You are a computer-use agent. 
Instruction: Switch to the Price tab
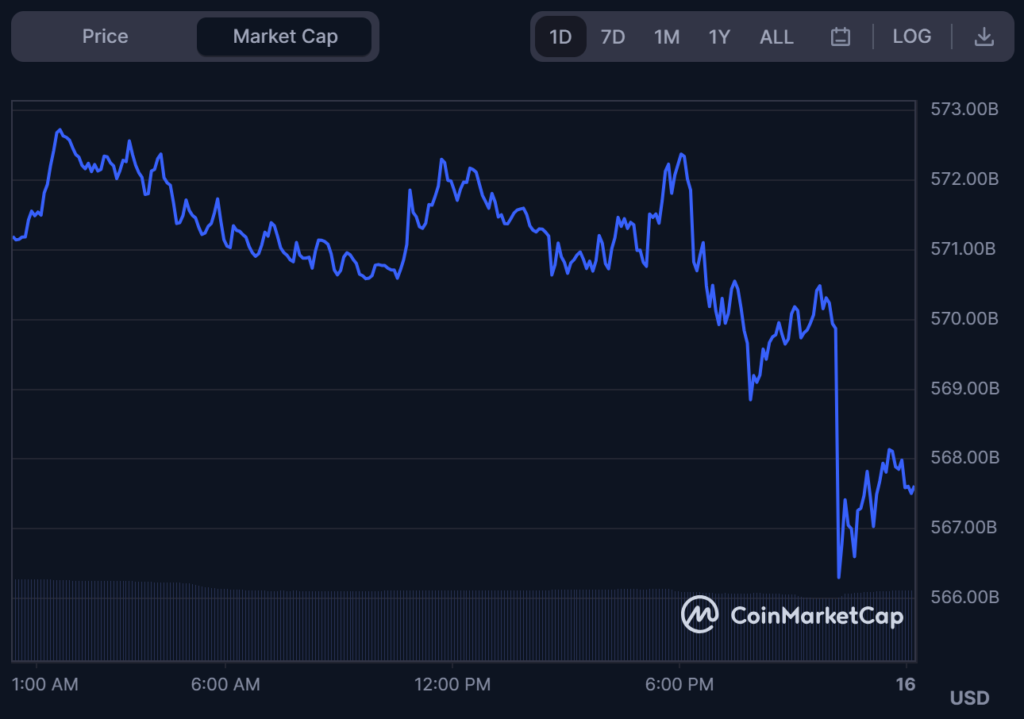tap(105, 37)
